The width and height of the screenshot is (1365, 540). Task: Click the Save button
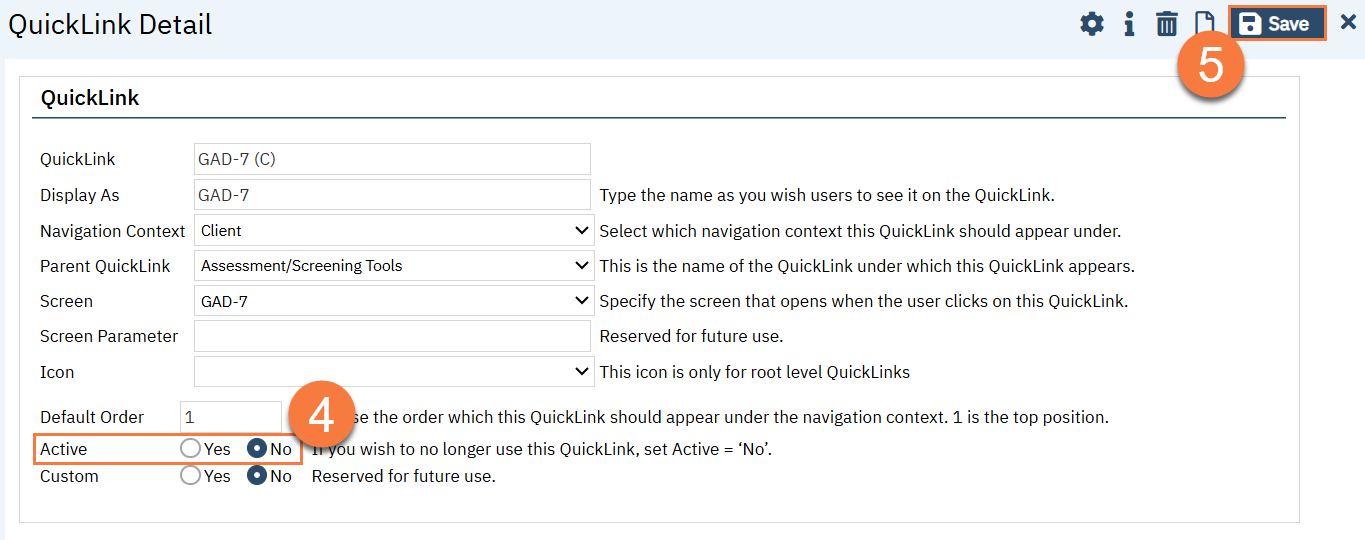(x=1277, y=24)
